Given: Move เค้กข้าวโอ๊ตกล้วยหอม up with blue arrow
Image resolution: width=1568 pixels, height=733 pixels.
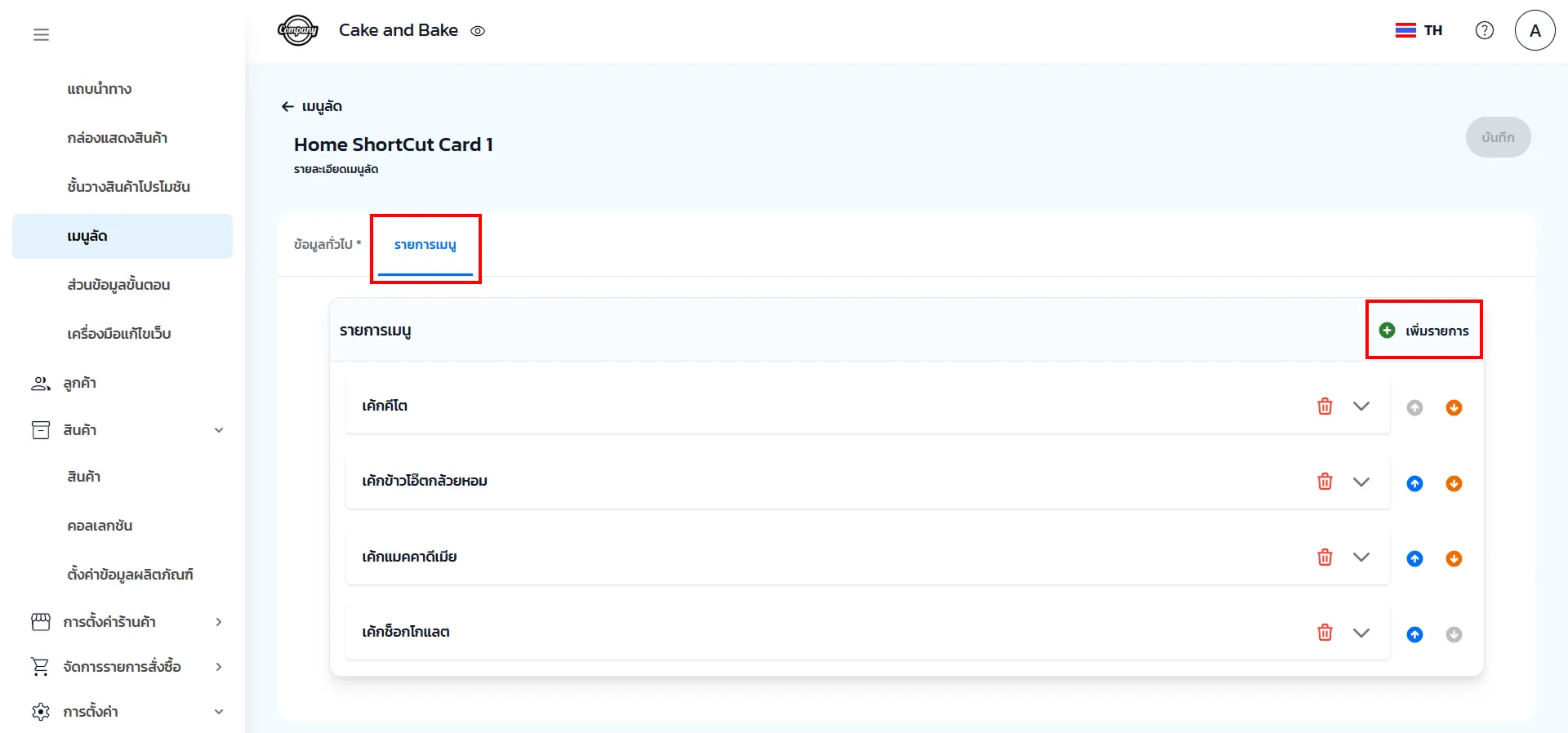Looking at the screenshot, I should (x=1414, y=484).
